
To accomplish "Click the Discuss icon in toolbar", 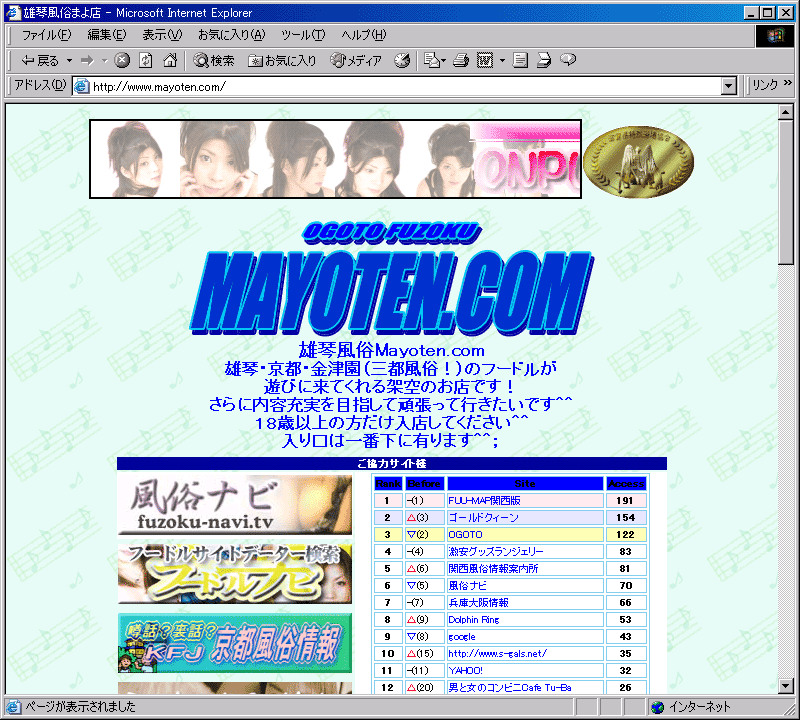I will tap(520, 60).
